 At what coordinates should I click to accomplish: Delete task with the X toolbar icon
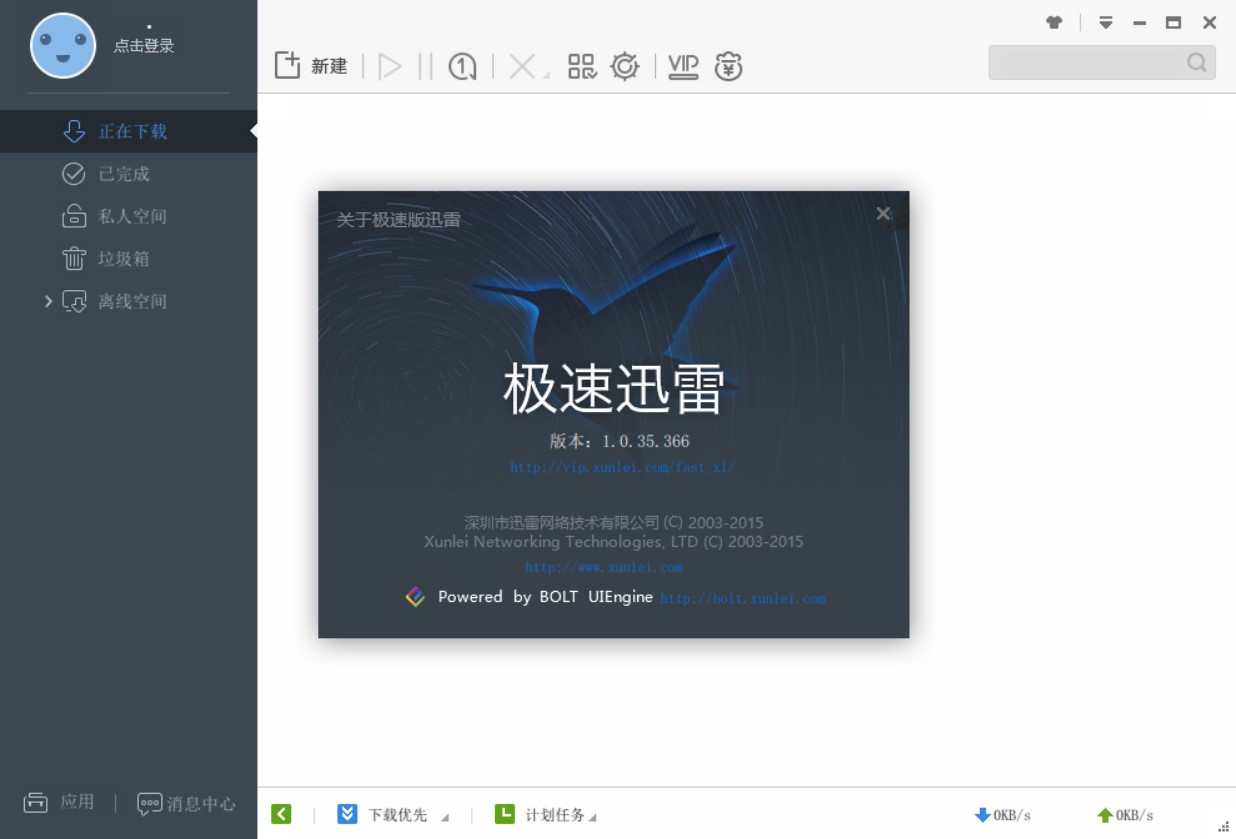click(x=521, y=66)
